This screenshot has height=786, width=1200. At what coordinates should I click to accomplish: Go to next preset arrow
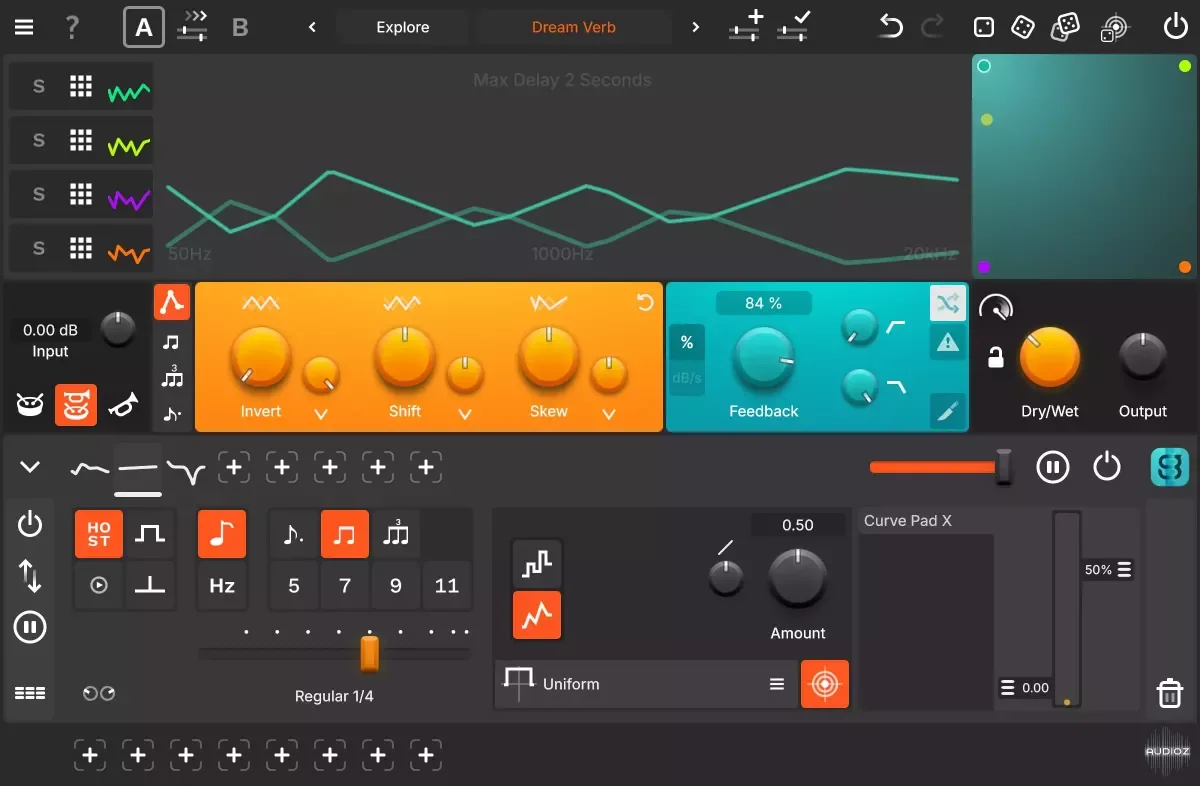pyautogui.click(x=696, y=27)
